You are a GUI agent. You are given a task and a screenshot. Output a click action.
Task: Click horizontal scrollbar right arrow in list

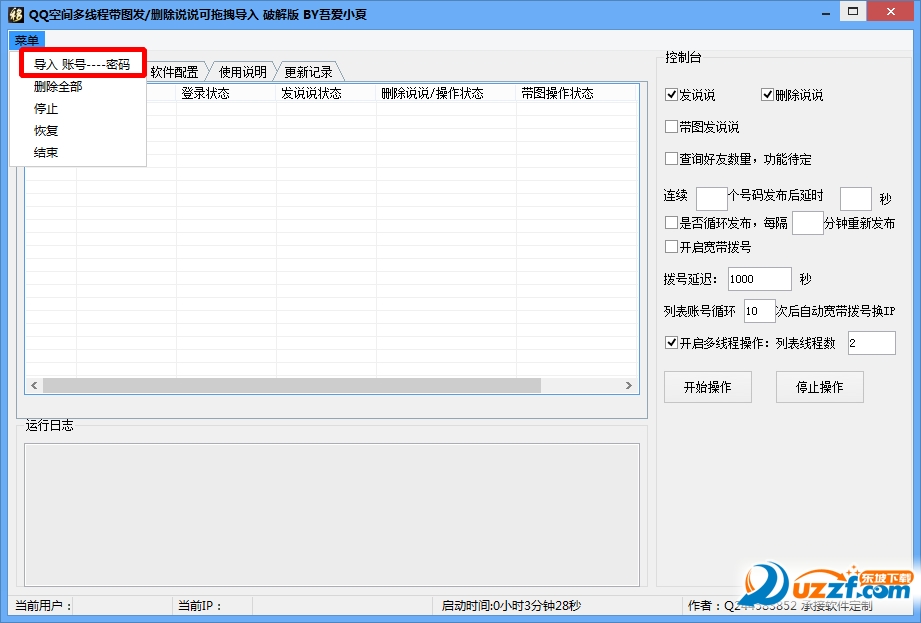point(629,385)
